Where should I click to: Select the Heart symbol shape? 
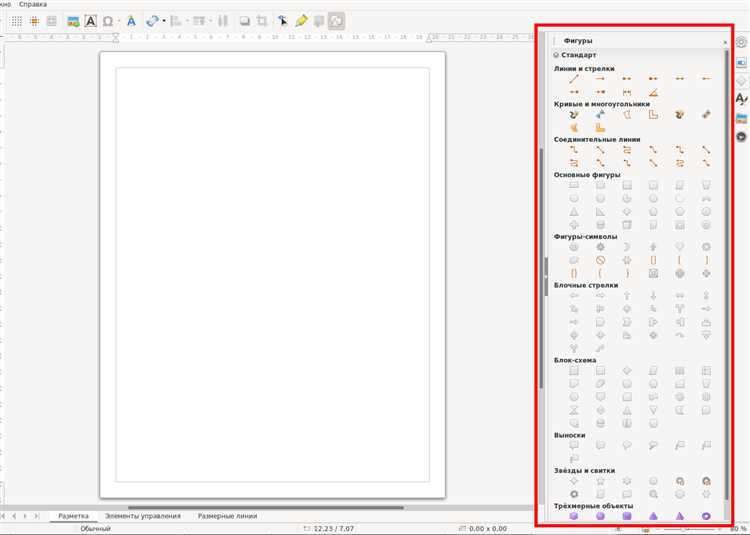[x=680, y=247]
